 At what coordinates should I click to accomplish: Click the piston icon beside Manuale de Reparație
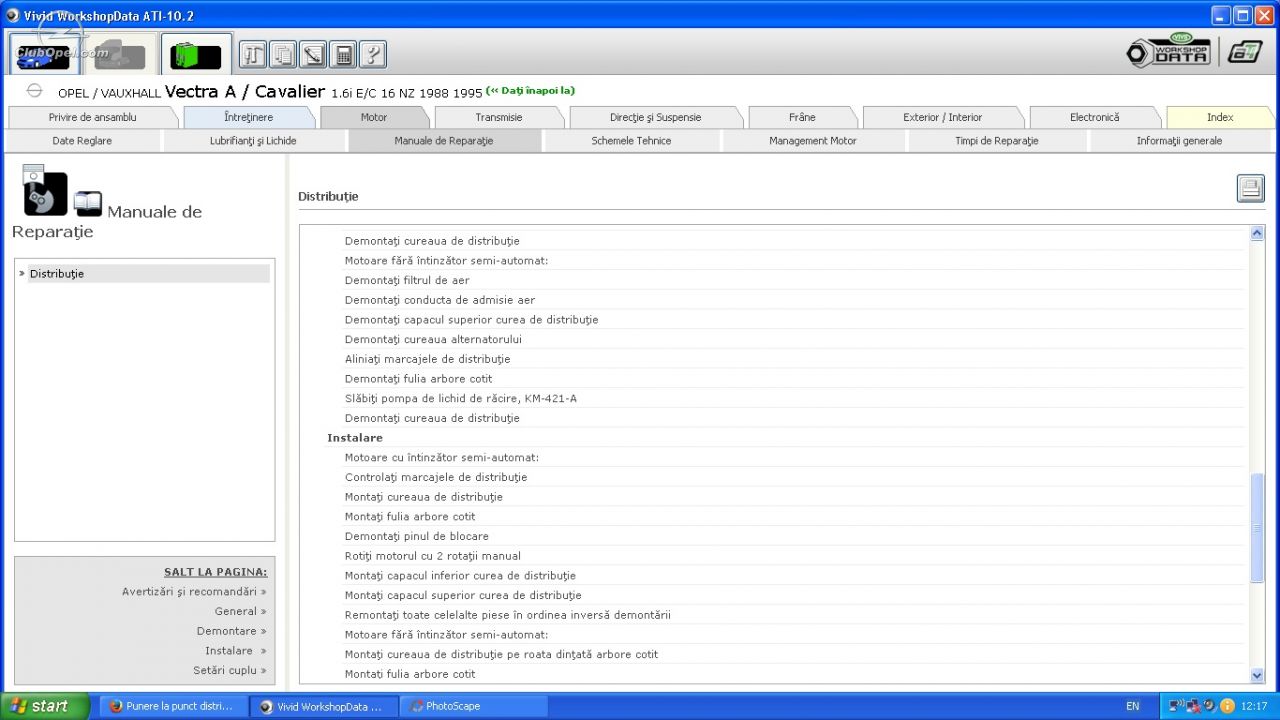pyautogui.click(x=43, y=190)
